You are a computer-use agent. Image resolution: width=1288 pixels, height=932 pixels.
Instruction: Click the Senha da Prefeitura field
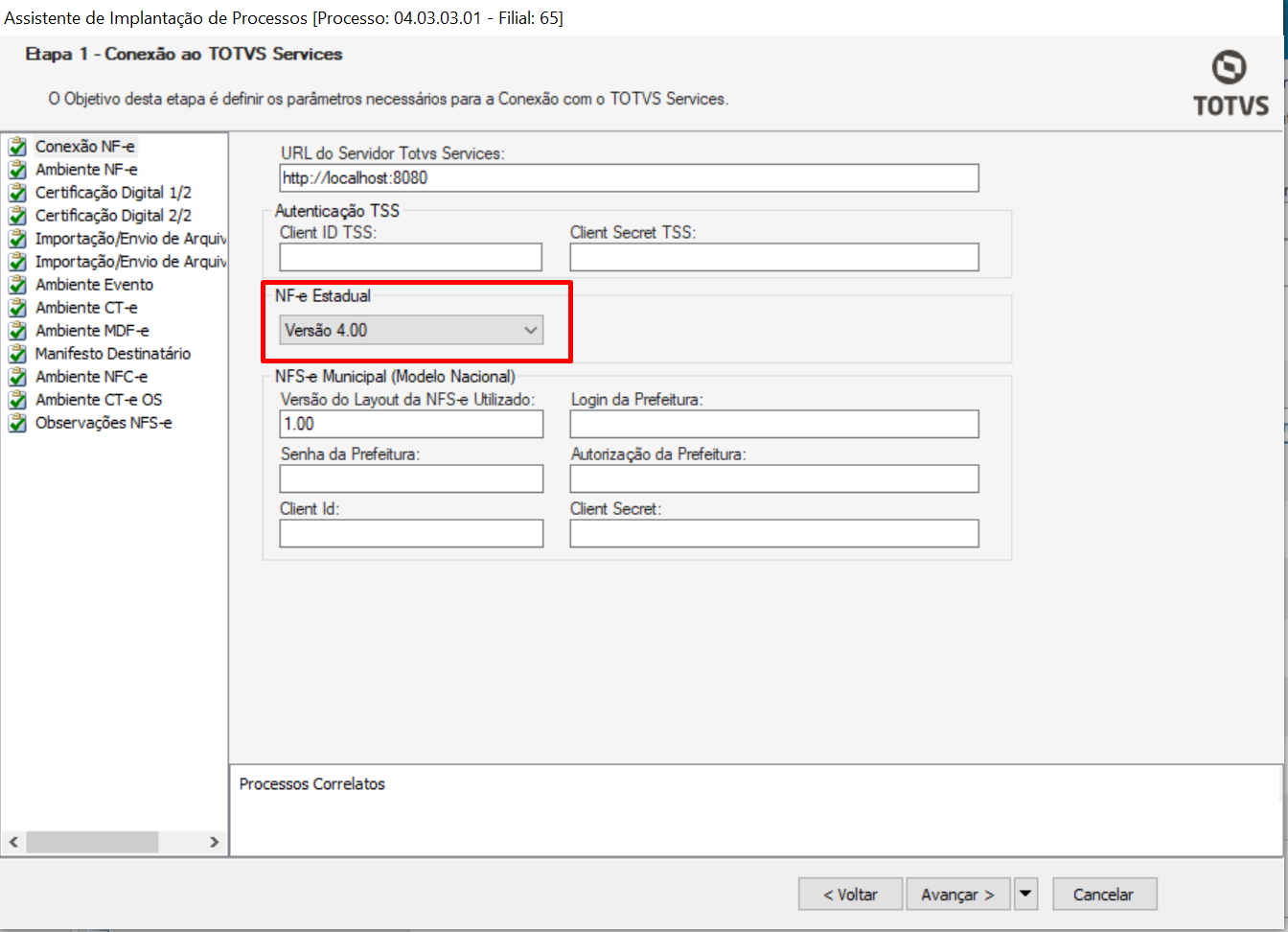[x=411, y=478]
